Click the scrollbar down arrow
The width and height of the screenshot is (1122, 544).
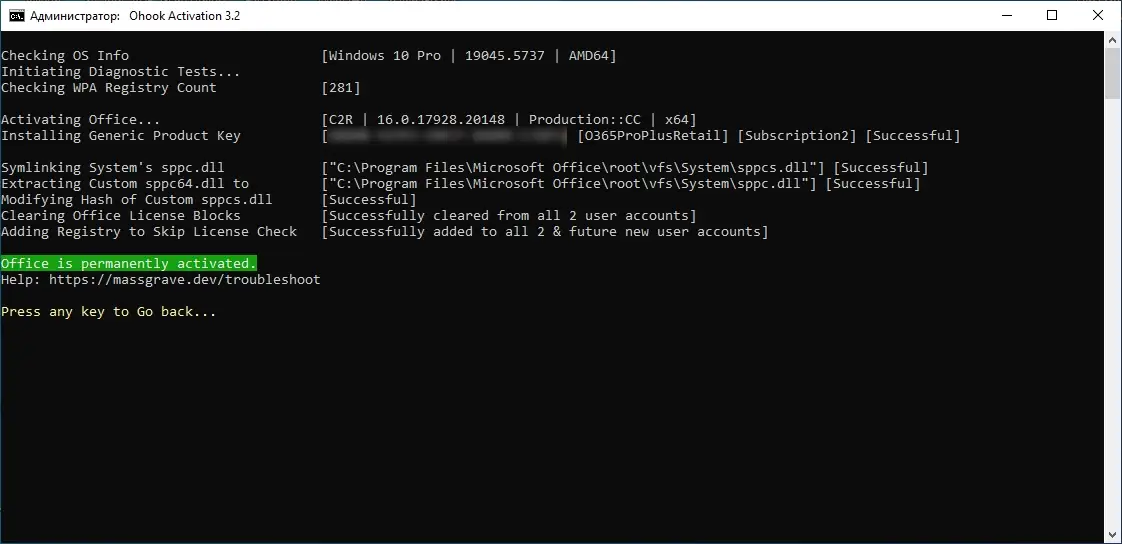pos(1113,535)
